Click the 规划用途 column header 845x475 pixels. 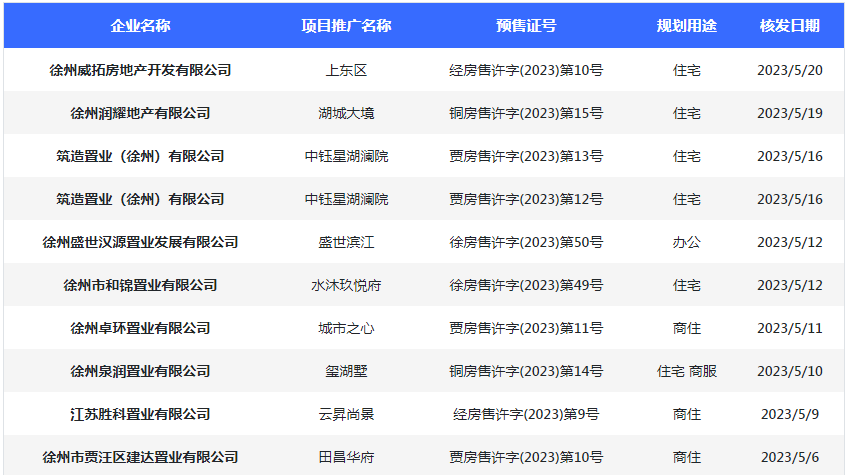(x=687, y=25)
